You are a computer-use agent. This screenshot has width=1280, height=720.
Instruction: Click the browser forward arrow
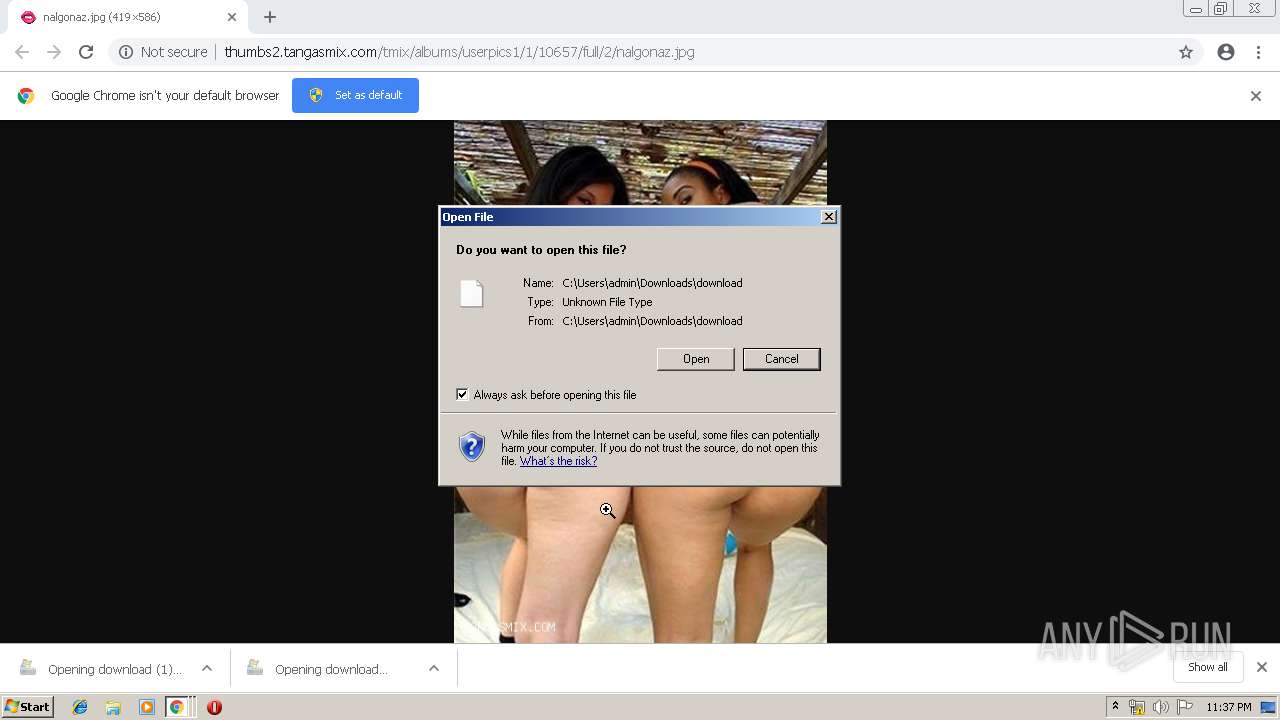54,52
